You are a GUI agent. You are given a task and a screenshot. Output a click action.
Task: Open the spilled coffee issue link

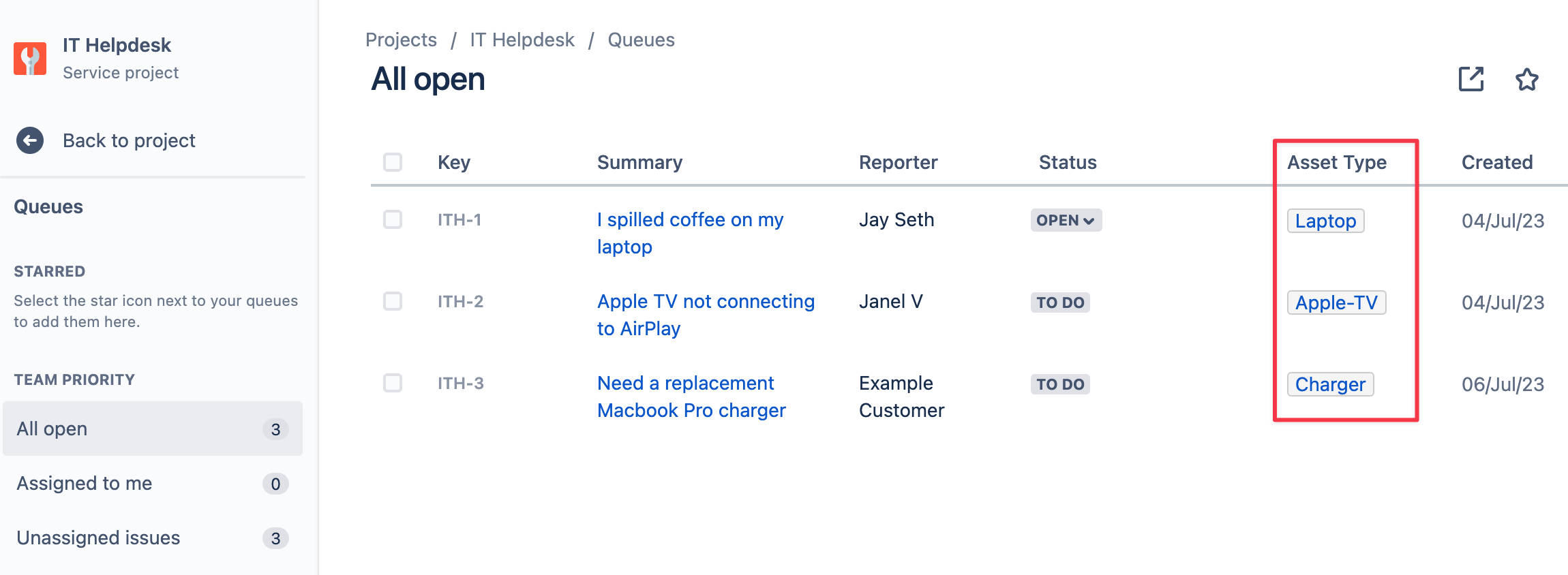click(690, 233)
